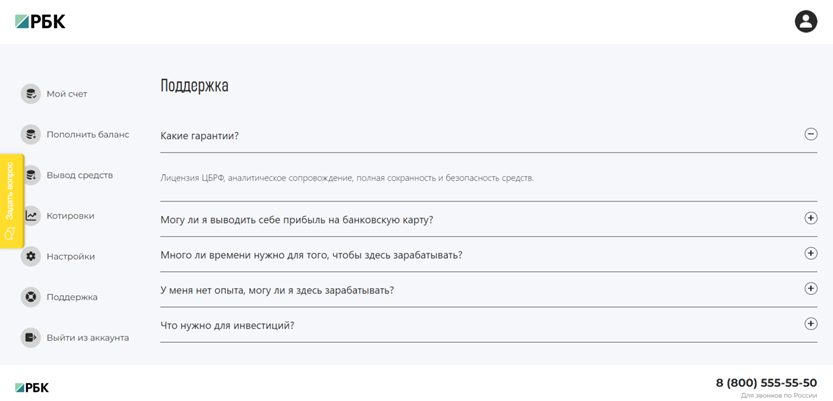Image resolution: width=833 pixels, height=401 pixels.
Task: Select Мой счет menu label
Action: click(67, 94)
